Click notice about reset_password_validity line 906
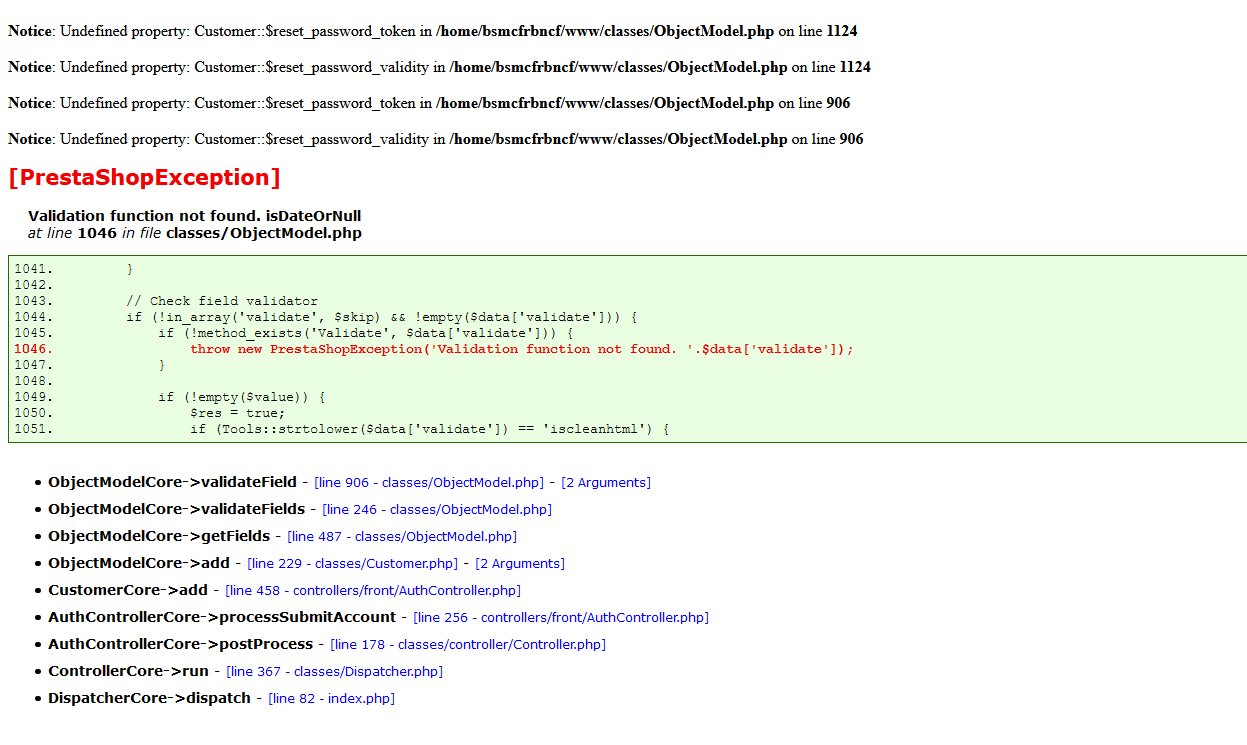Viewport: 1247px width, 745px height. pyautogui.click(x=436, y=139)
